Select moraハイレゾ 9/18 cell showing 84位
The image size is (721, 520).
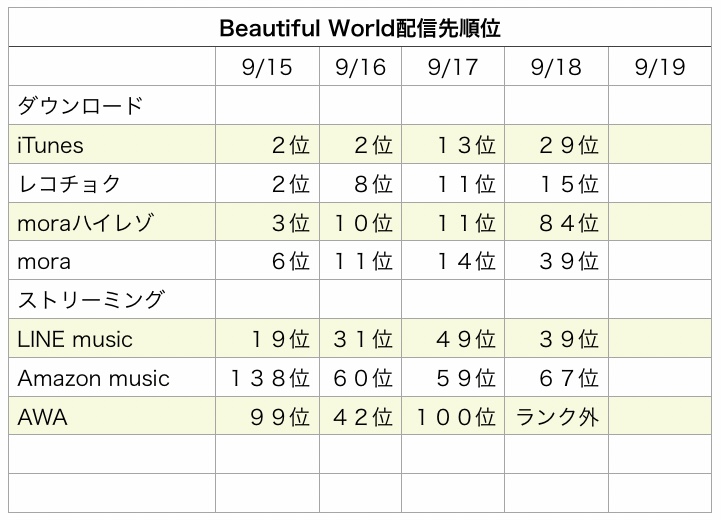(x=556, y=222)
